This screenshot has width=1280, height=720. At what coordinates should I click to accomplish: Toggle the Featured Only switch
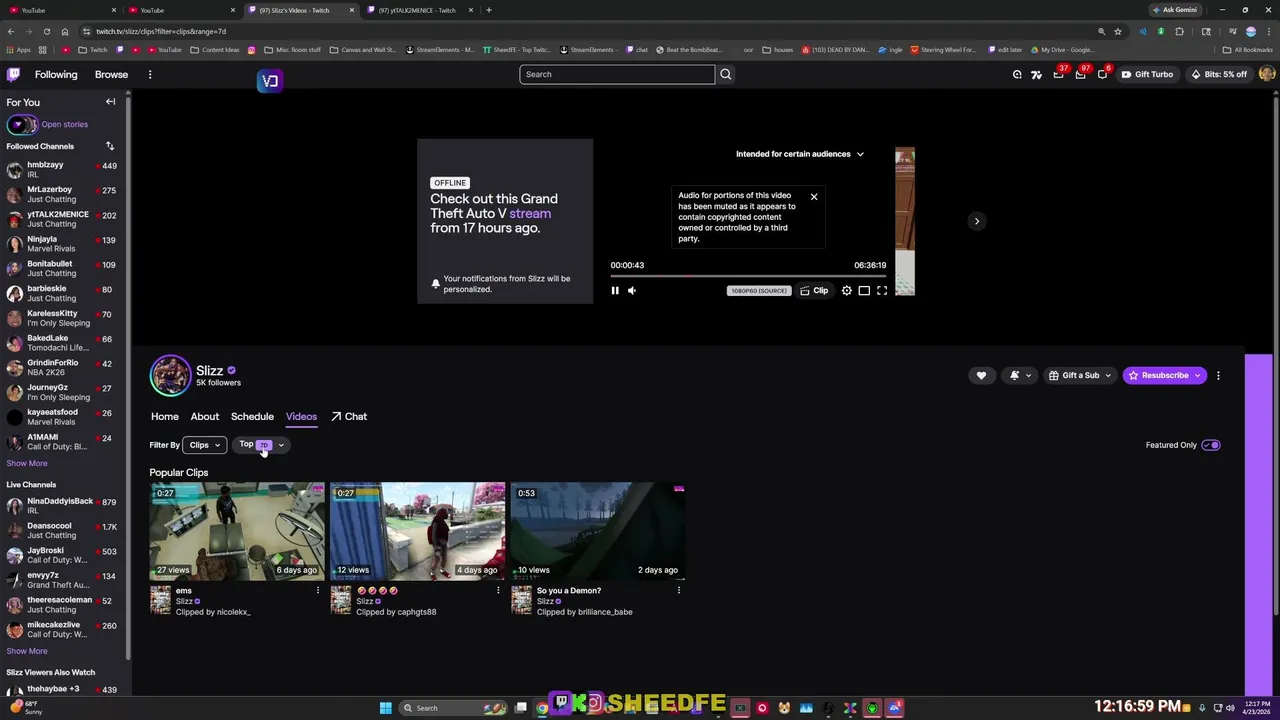[x=1211, y=445]
